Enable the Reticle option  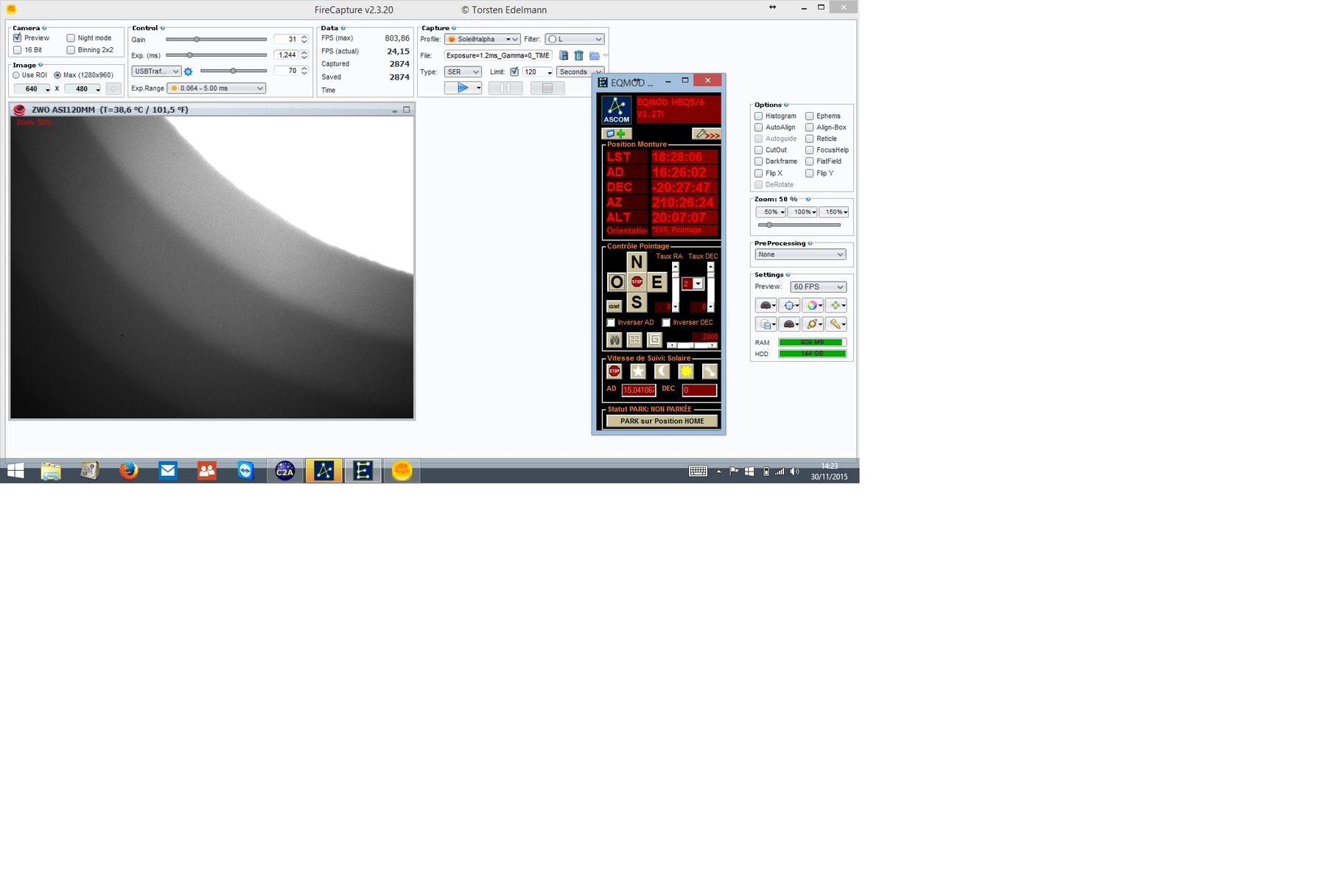click(809, 139)
